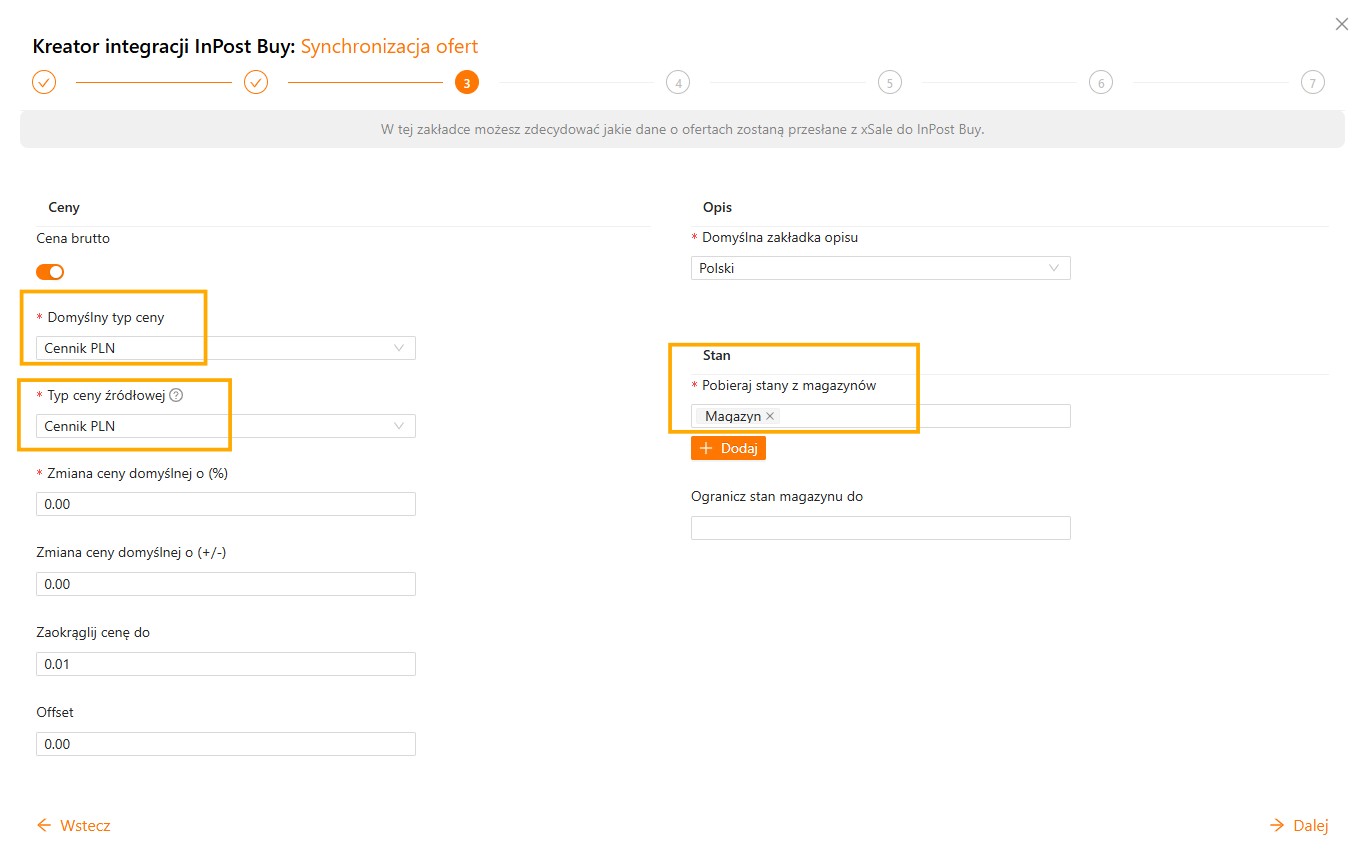1362x861 pixels.
Task: Toggle the Cena brutto switch
Action: 50,271
